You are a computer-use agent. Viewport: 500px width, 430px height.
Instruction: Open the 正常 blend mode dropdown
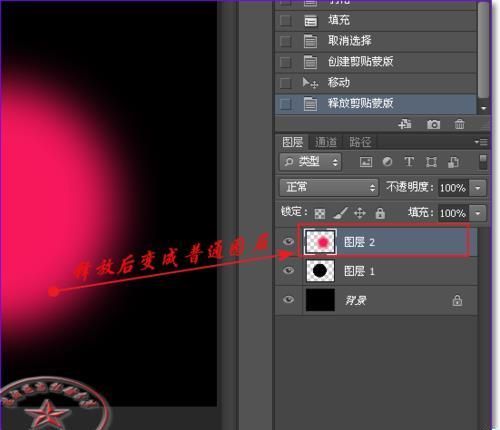pos(329,187)
